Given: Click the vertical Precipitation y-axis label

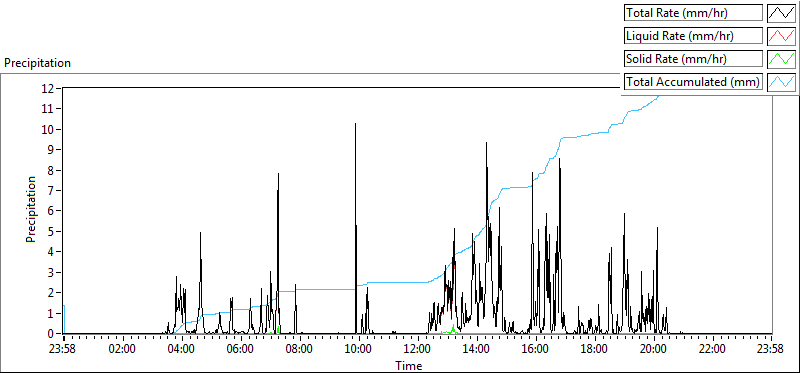Looking at the screenshot, I should (31, 210).
